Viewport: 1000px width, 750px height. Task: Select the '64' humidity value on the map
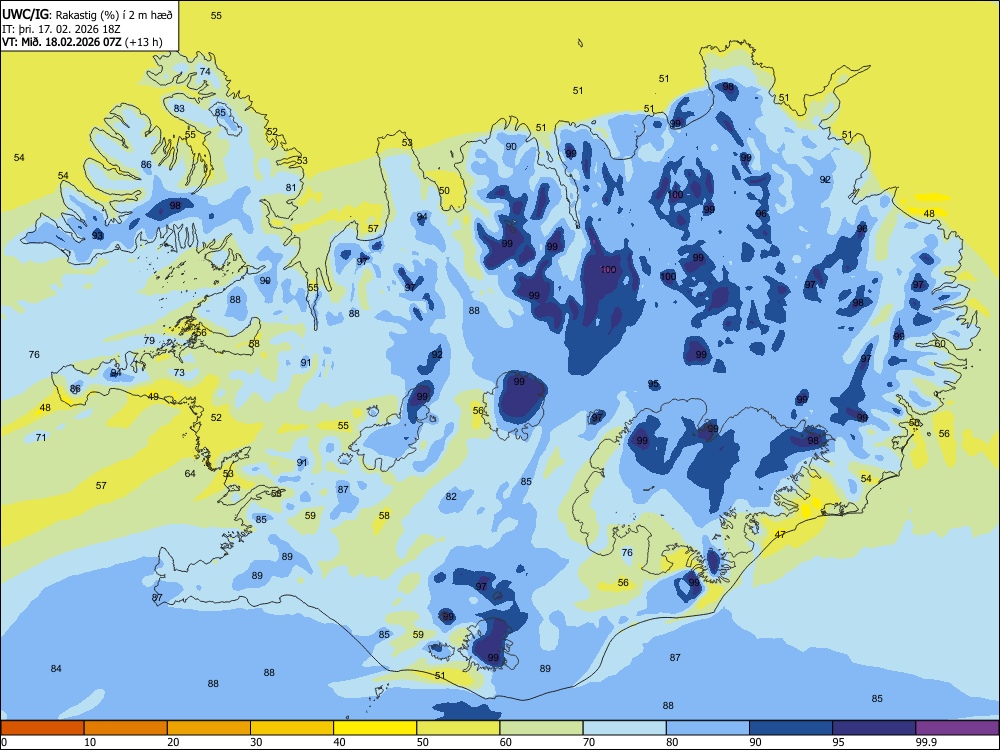pyautogui.click(x=190, y=473)
